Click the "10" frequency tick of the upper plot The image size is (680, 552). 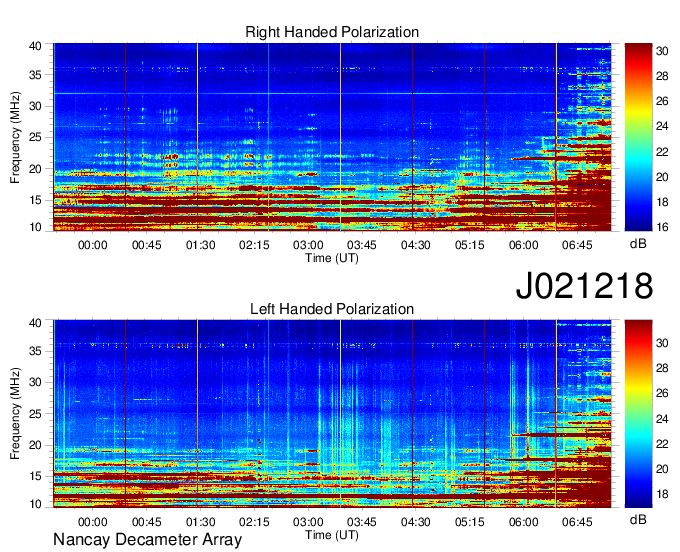[x=35, y=227]
